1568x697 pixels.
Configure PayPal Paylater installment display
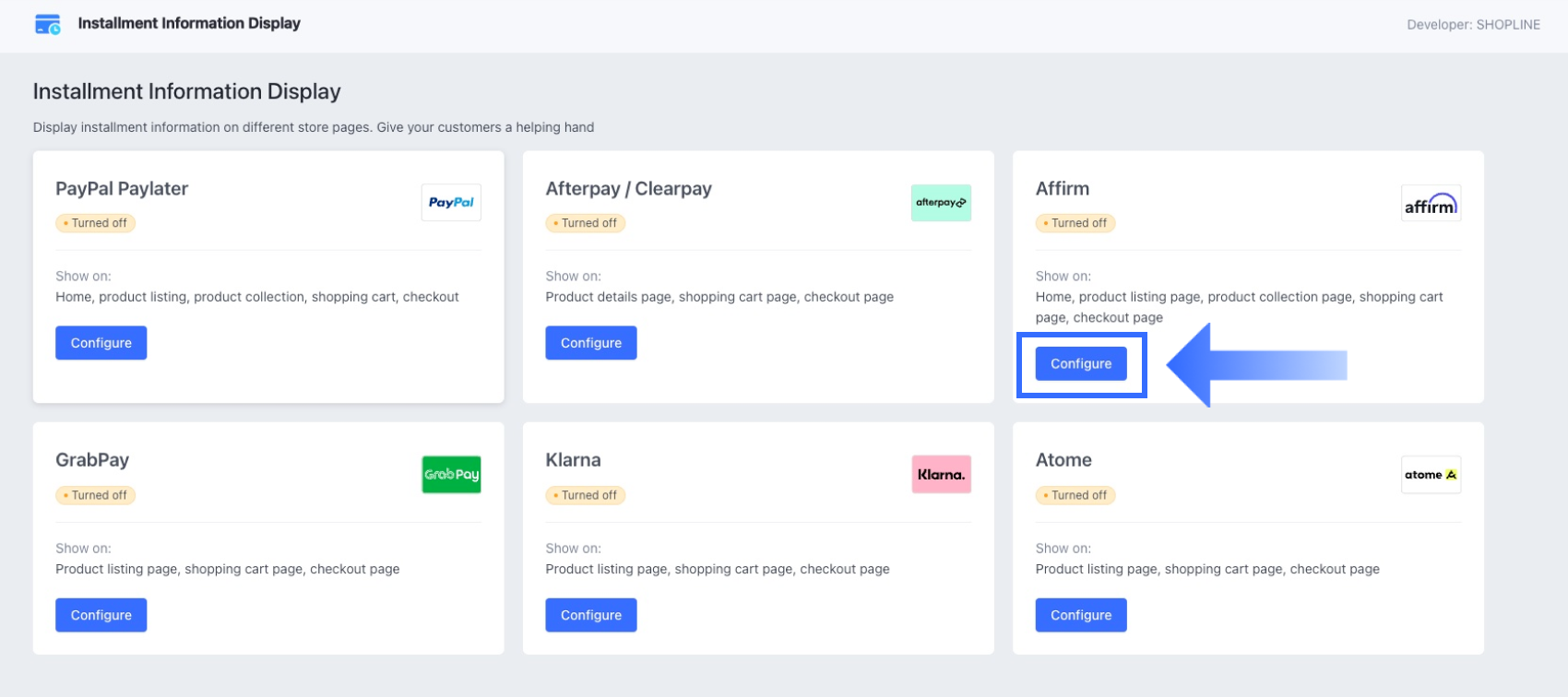[101, 343]
